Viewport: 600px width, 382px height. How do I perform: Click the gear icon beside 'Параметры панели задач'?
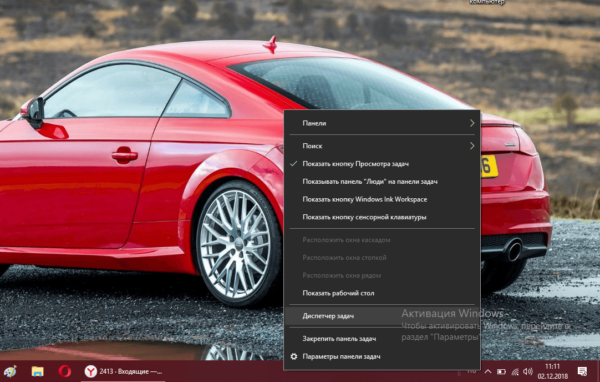coord(293,356)
